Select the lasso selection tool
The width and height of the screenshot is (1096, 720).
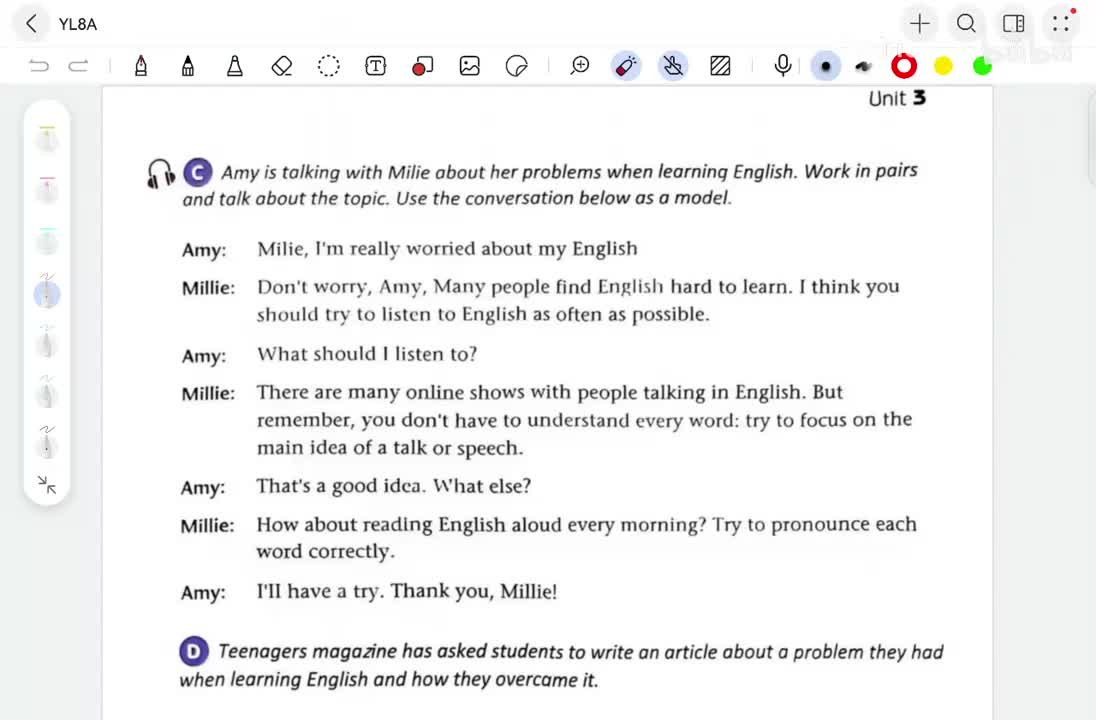(329, 66)
